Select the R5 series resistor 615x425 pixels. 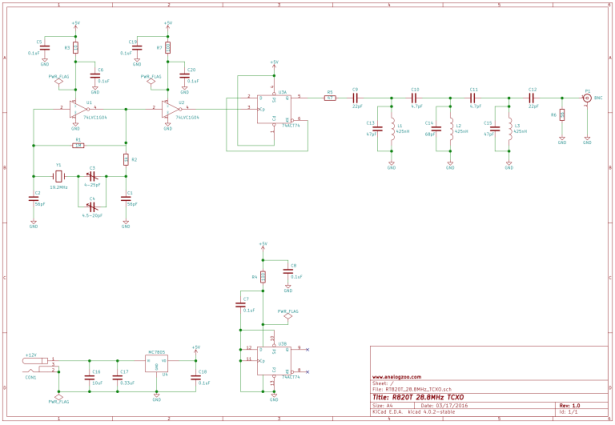tap(330, 98)
